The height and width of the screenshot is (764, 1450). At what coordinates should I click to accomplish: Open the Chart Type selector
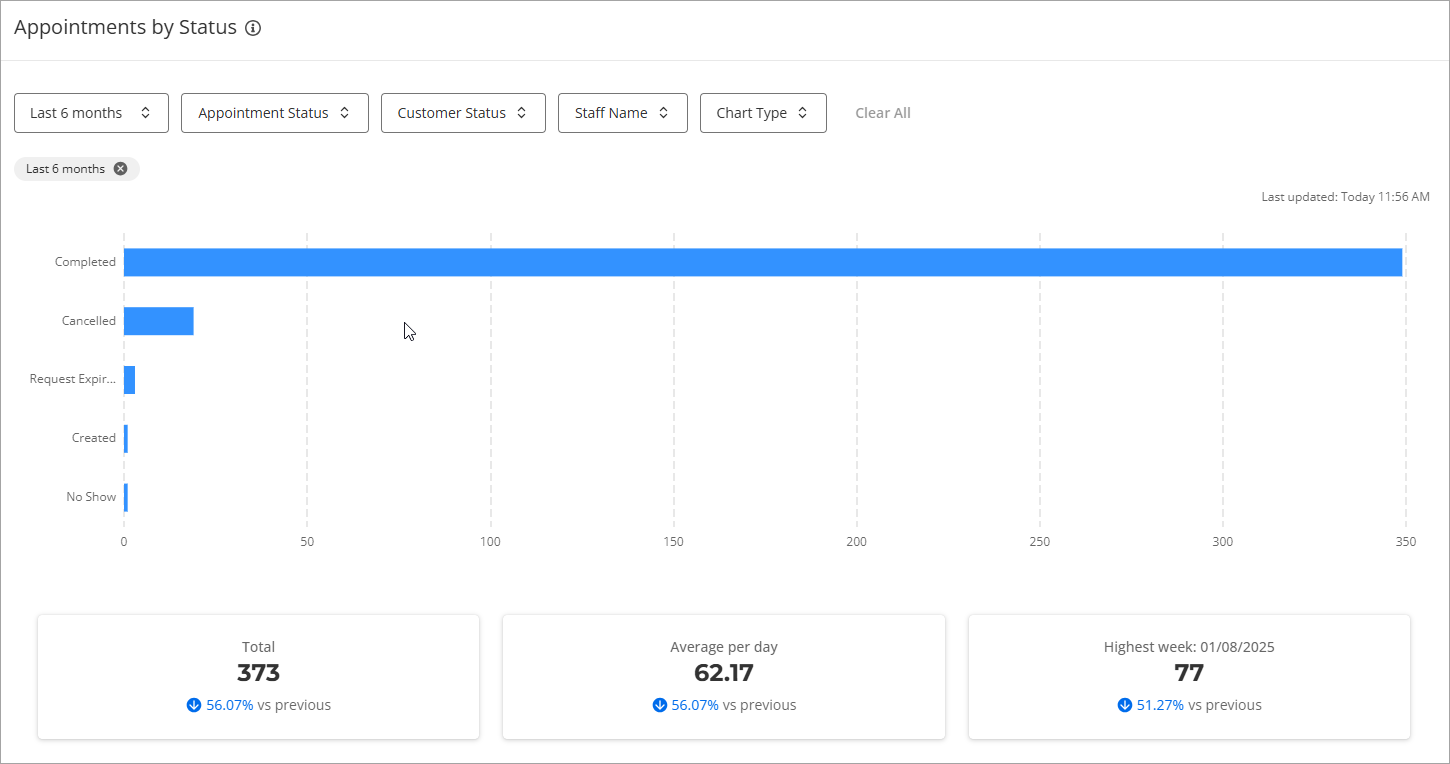tap(762, 113)
